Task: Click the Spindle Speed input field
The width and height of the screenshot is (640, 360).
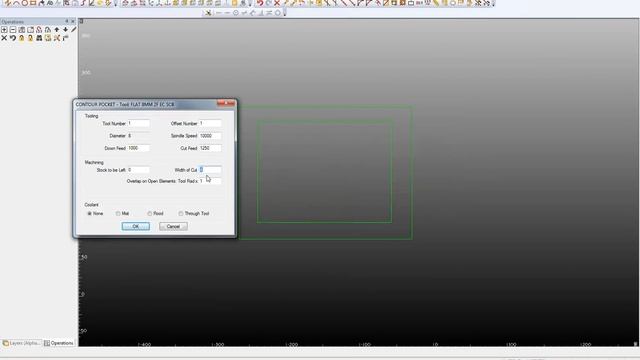Action: coord(210,136)
